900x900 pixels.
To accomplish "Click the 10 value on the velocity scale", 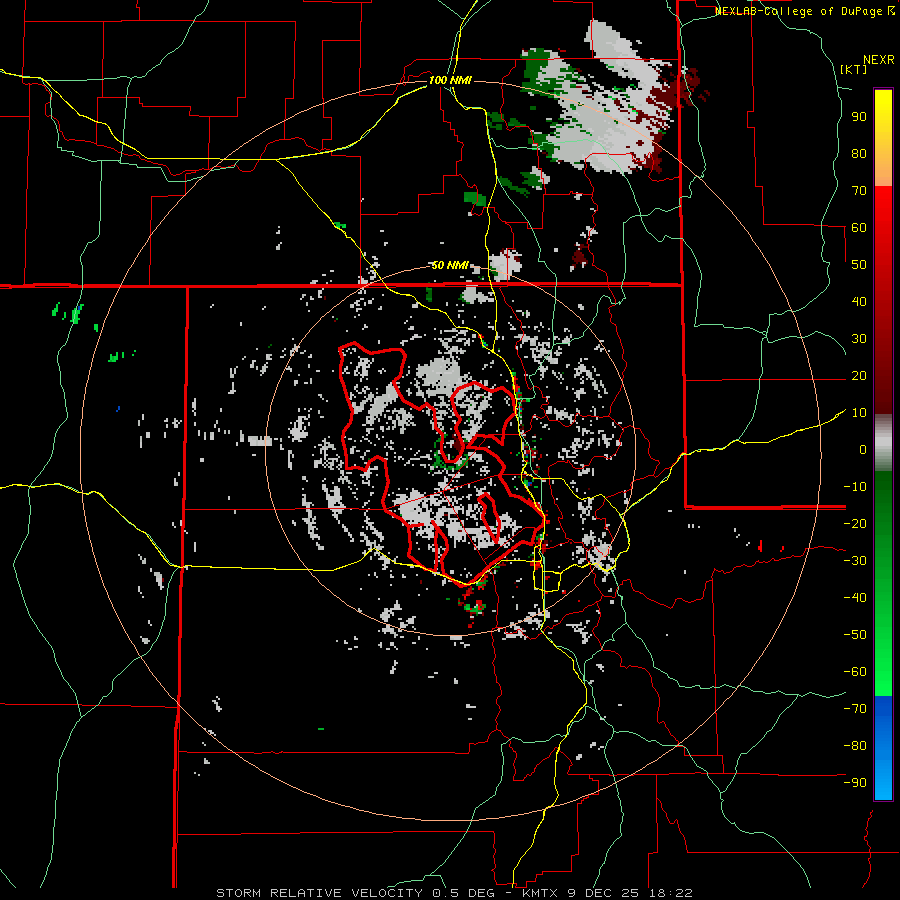I will [859, 413].
